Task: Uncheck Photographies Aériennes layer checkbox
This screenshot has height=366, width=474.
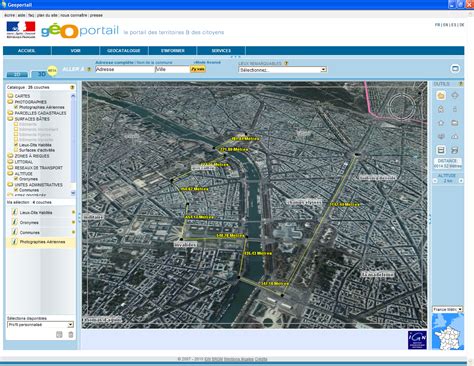Action: point(16,107)
